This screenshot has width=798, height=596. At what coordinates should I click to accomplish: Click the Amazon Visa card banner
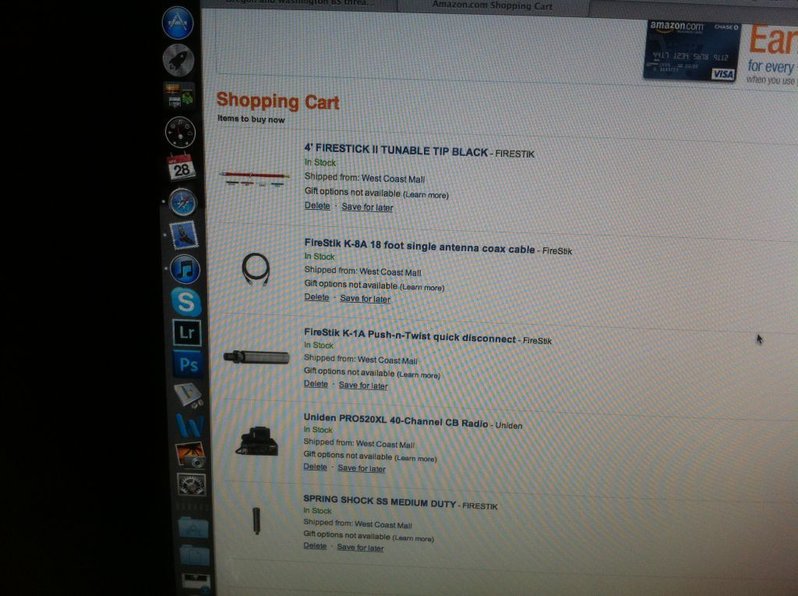[x=692, y=50]
